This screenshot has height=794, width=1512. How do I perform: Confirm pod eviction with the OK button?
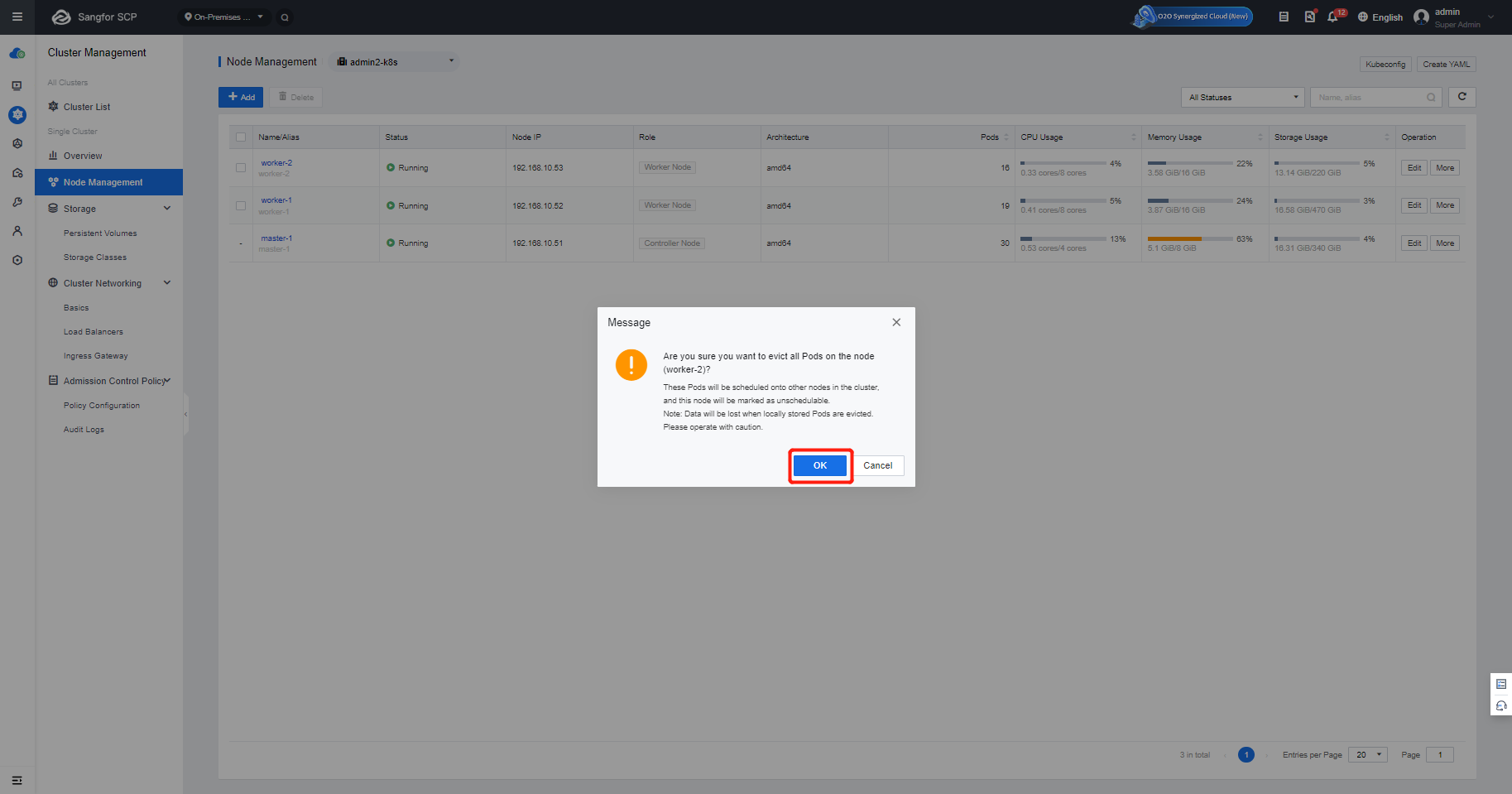(819, 465)
